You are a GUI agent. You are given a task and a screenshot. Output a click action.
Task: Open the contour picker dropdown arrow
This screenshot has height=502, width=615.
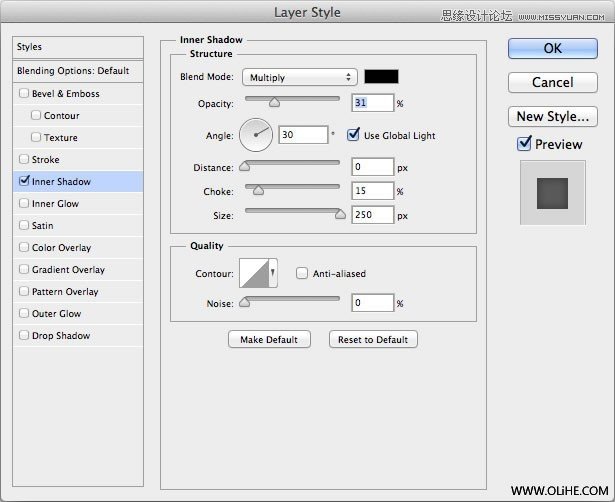[273, 273]
